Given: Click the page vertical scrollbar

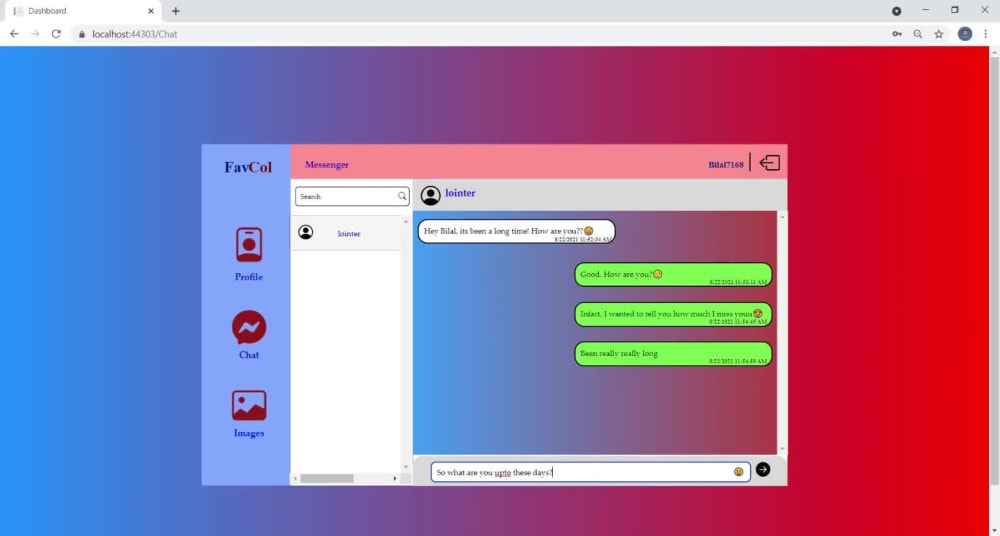Looking at the screenshot, I should click(x=994, y=271).
